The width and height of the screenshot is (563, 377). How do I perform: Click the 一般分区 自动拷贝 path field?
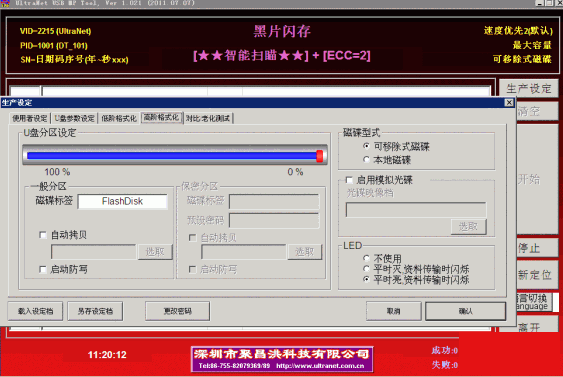(93, 252)
